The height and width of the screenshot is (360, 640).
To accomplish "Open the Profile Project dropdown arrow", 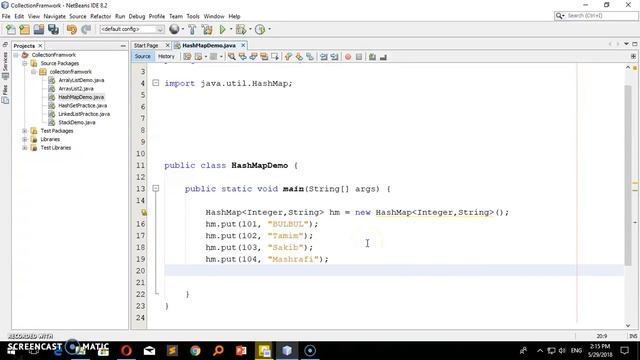I will [x=269, y=29].
